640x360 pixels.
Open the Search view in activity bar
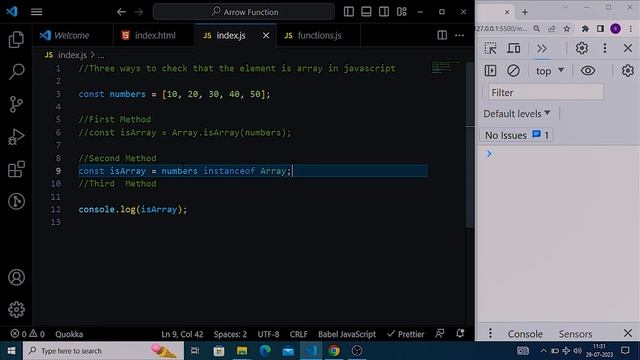pos(16,72)
